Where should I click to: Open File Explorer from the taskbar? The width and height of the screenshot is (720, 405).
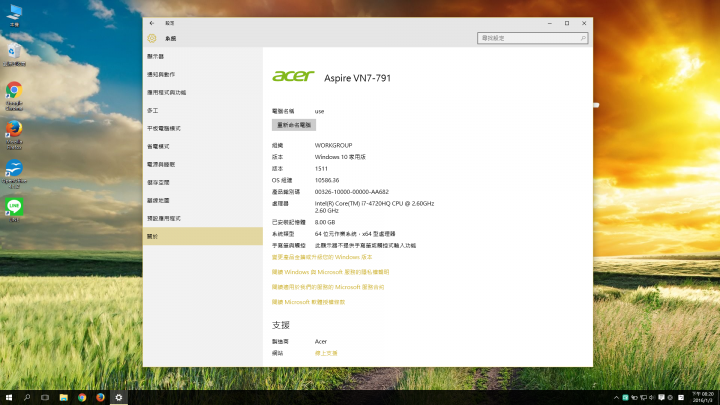click(x=63, y=397)
